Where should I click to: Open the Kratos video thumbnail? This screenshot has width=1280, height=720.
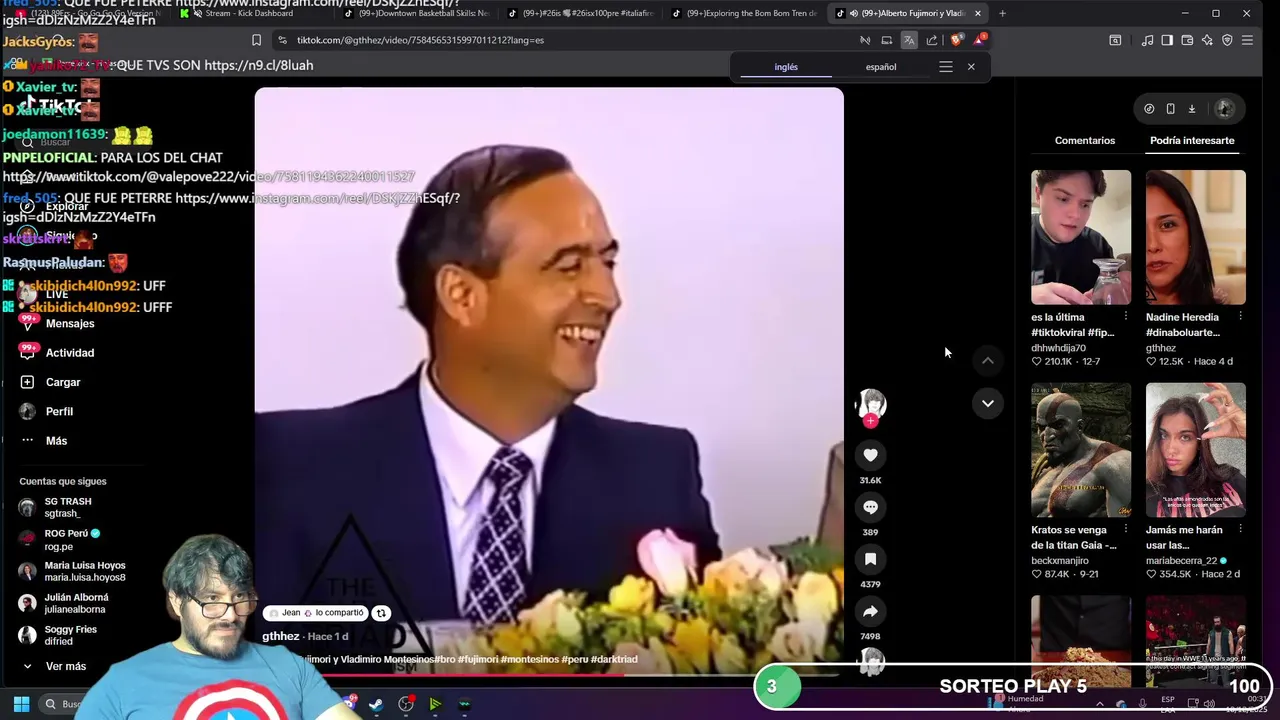(x=1081, y=450)
